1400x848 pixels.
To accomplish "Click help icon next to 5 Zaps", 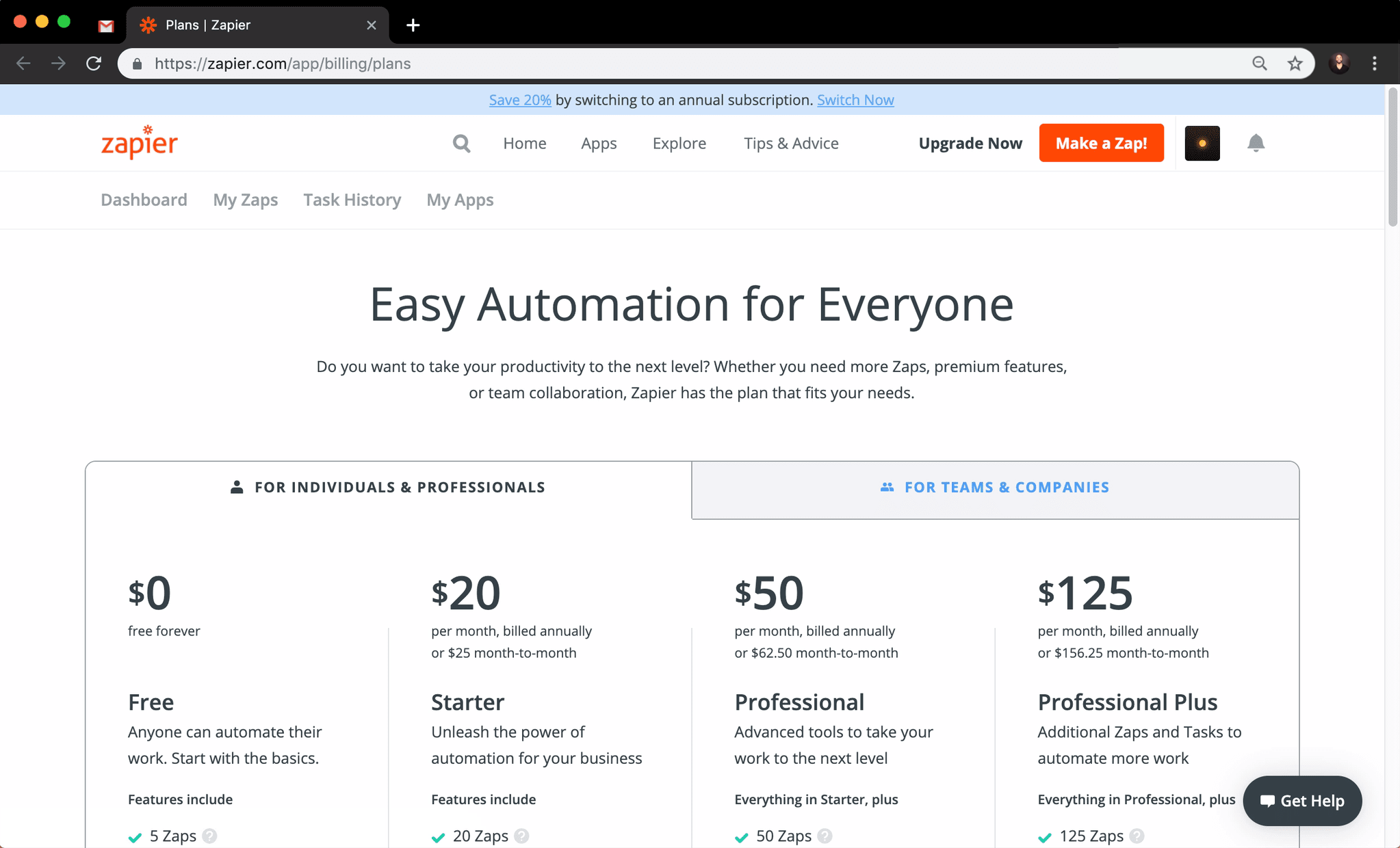I will [x=210, y=836].
